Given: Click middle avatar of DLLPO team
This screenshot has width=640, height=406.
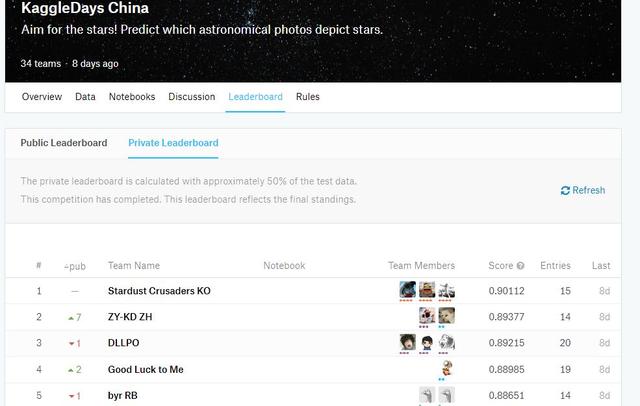Looking at the screenshot, I should pyautogui.click(x=427, y=342).
